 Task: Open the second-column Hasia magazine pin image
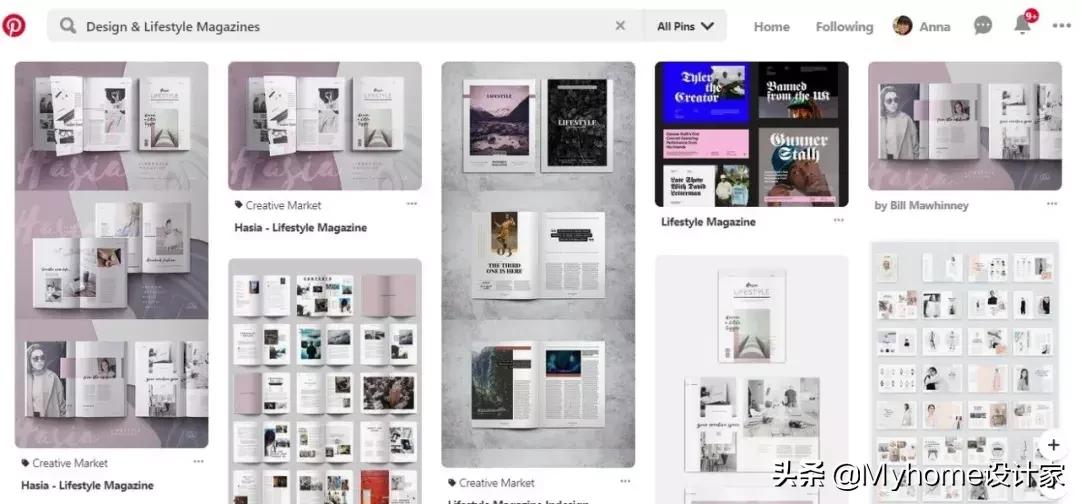click(x=324, y=126)
